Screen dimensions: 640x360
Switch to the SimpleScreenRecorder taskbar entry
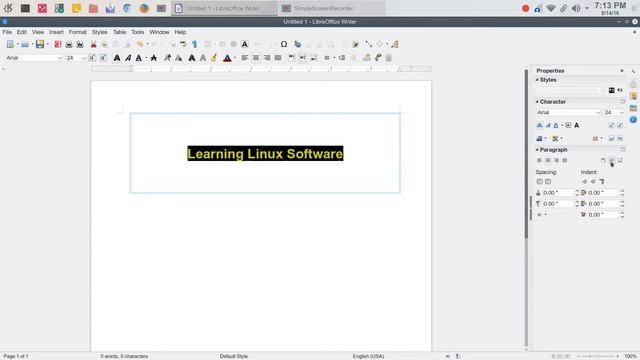coord(331,8)
